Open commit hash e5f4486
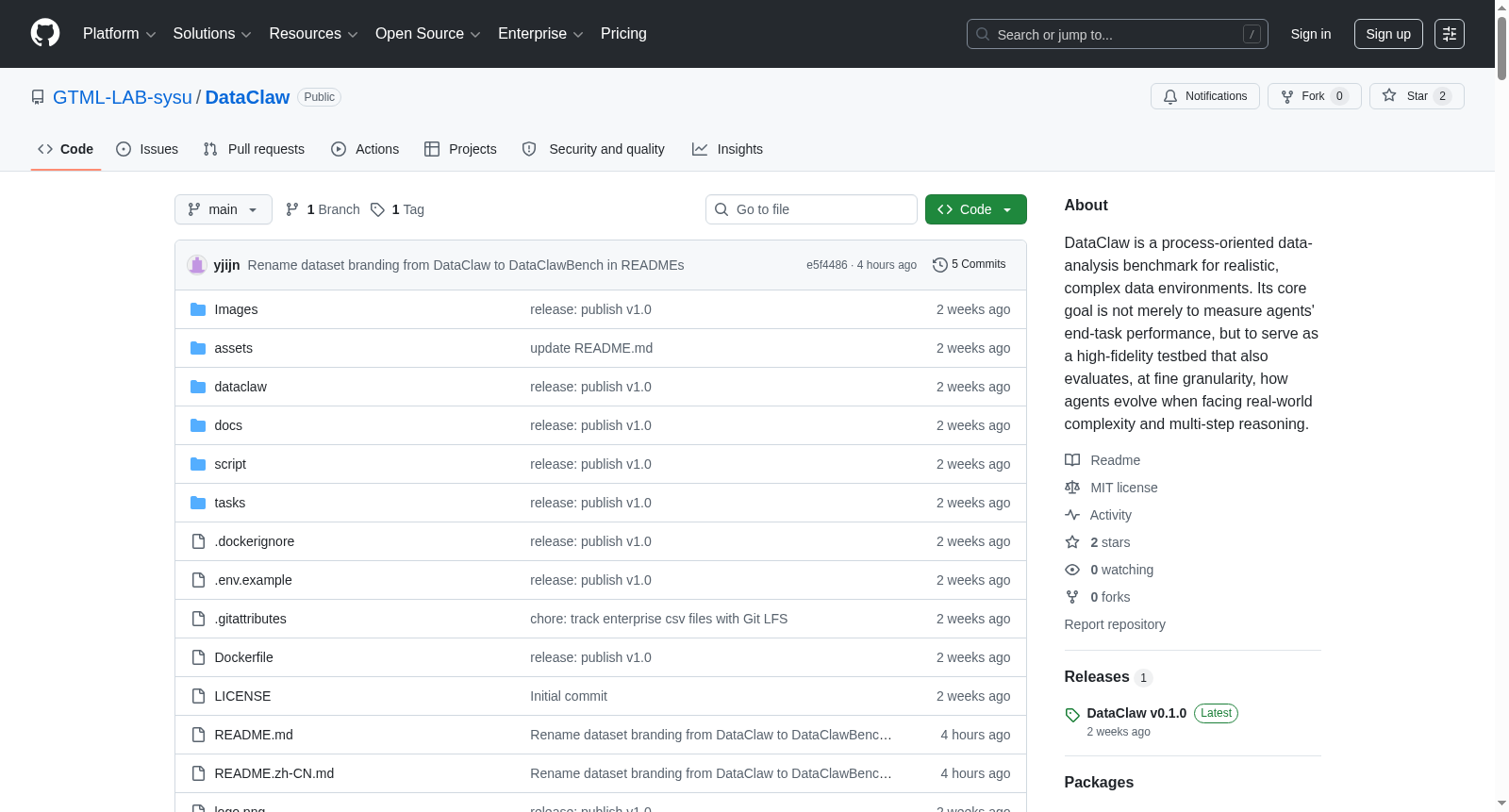This screenshot has height=812, width=1509. (x=827, y=265)
